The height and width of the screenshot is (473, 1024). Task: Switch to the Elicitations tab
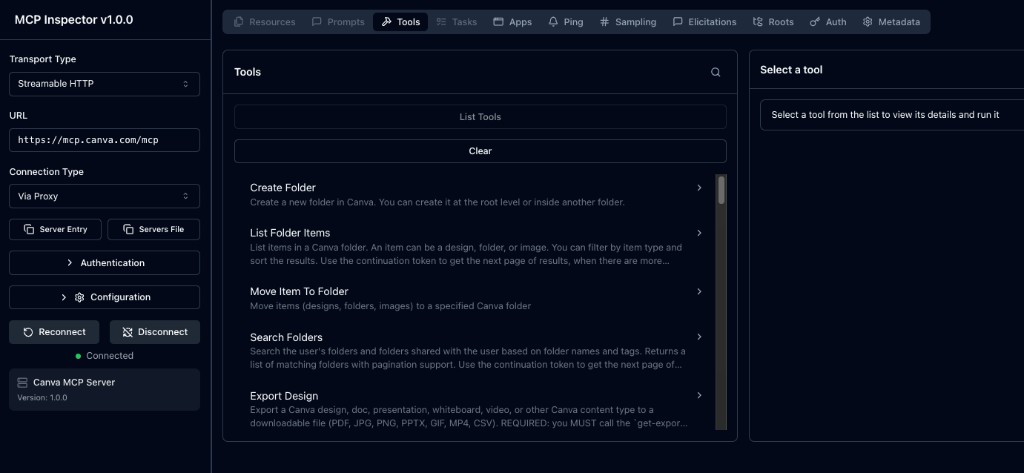point(705,22)
